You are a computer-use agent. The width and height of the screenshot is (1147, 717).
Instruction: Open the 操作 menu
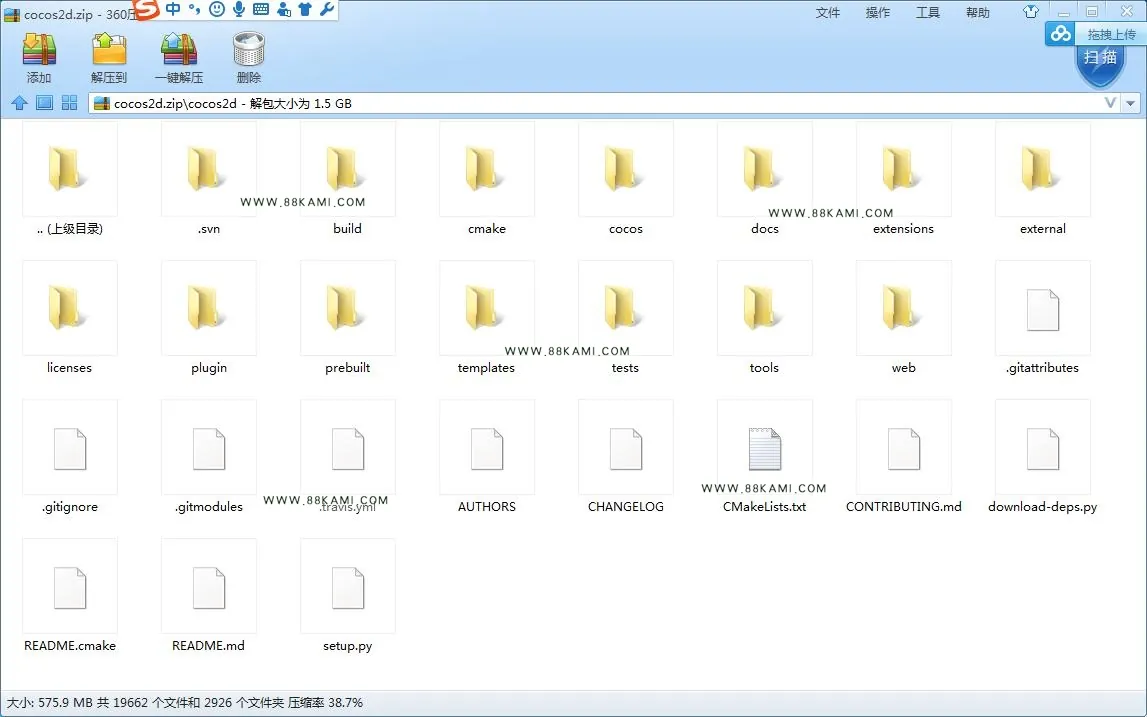[877, 12]
